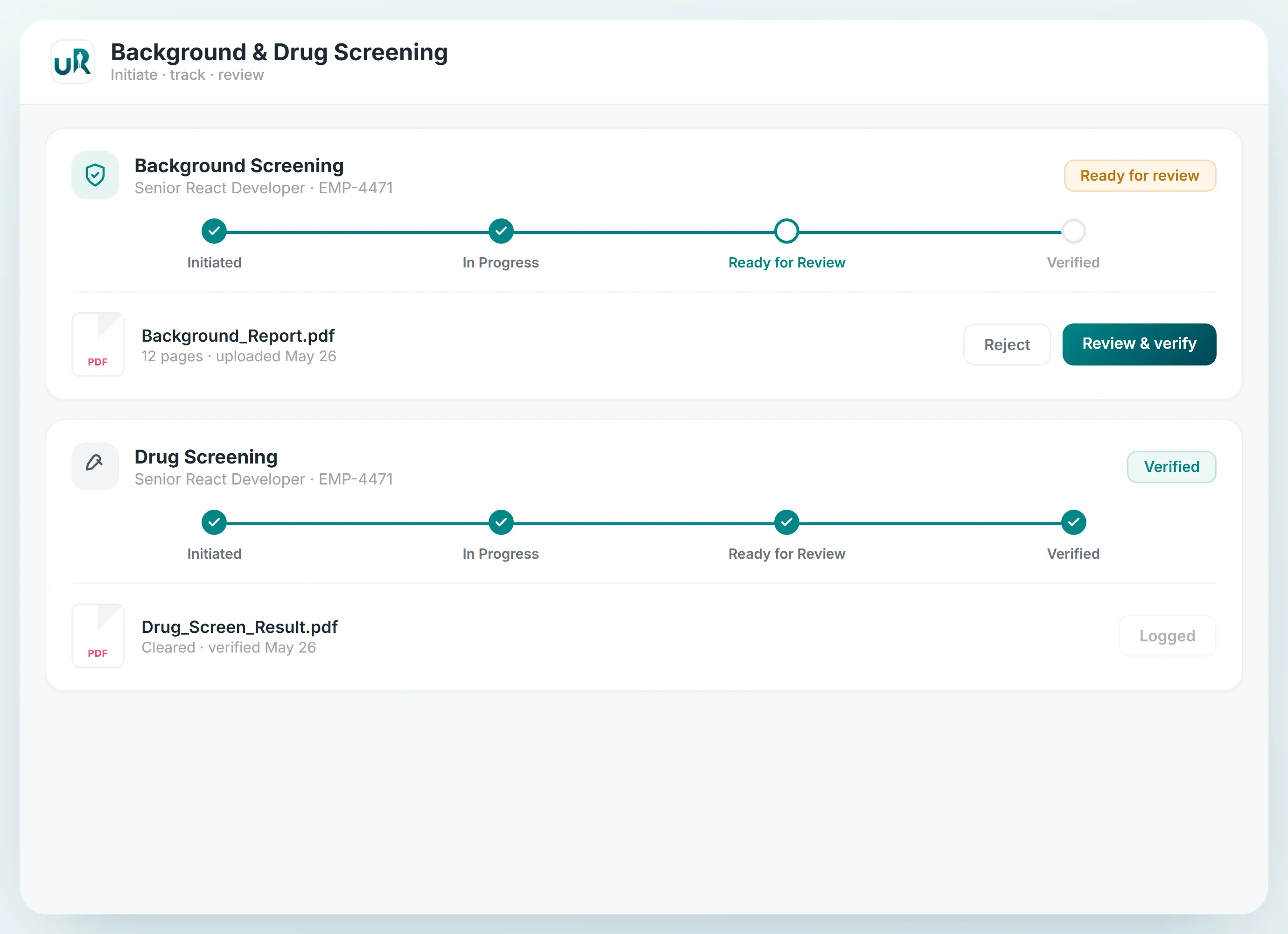This screenshot has height=934, width=1288.
Task: Click '12 pages · uploaded May 26' text
Action: 239,356
